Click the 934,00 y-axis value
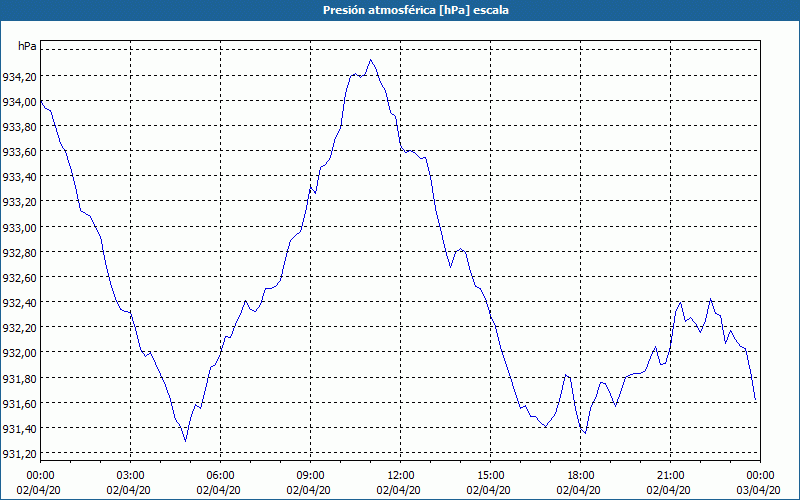The height and width of the screenshot is (500, 800). (x=19, y=102)
